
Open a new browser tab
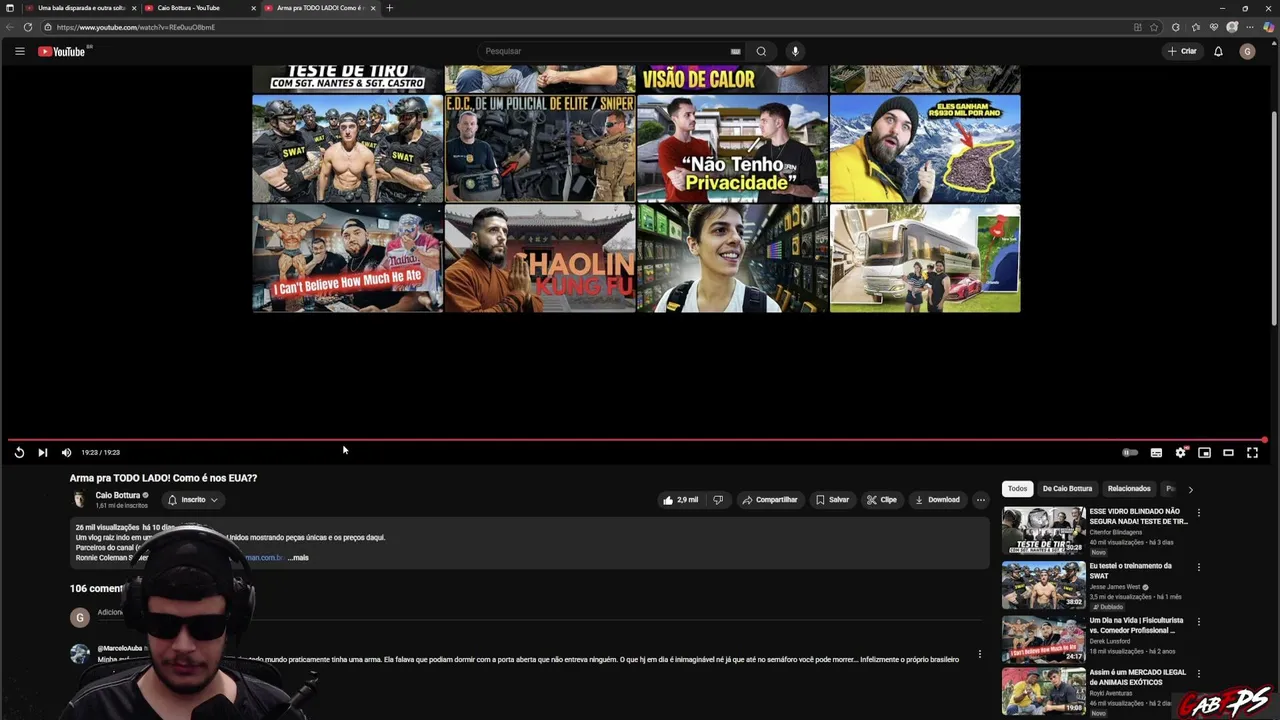point(389,8)
